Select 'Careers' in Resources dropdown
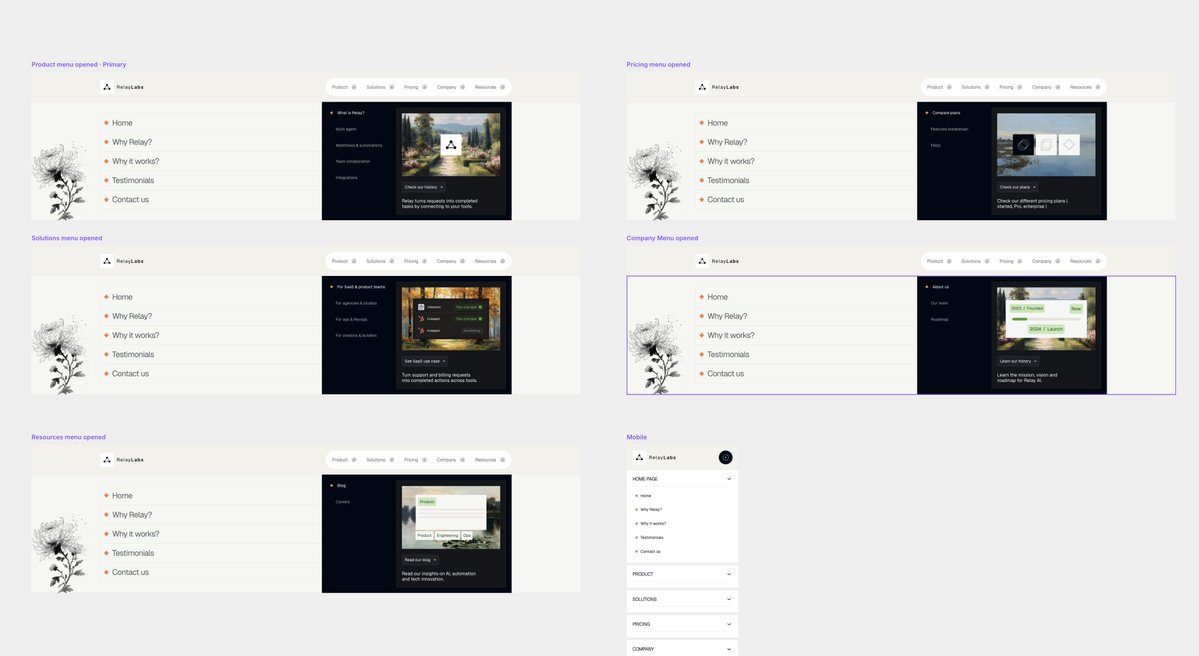 point(343,502)
